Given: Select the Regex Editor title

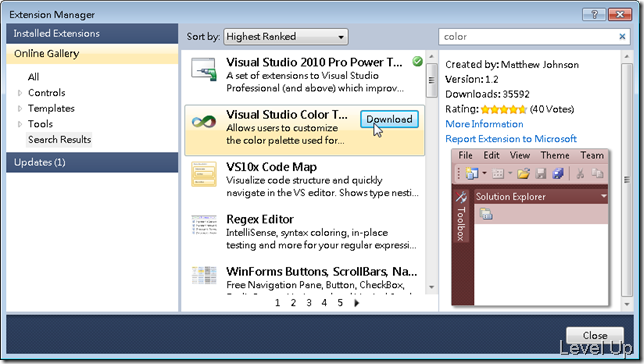Looking at the screenshot, I should (x=260, y=219).
